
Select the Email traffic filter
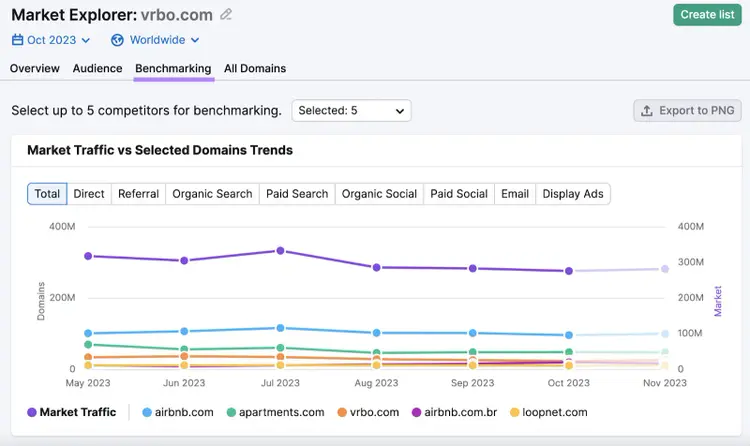coord(515,194)
